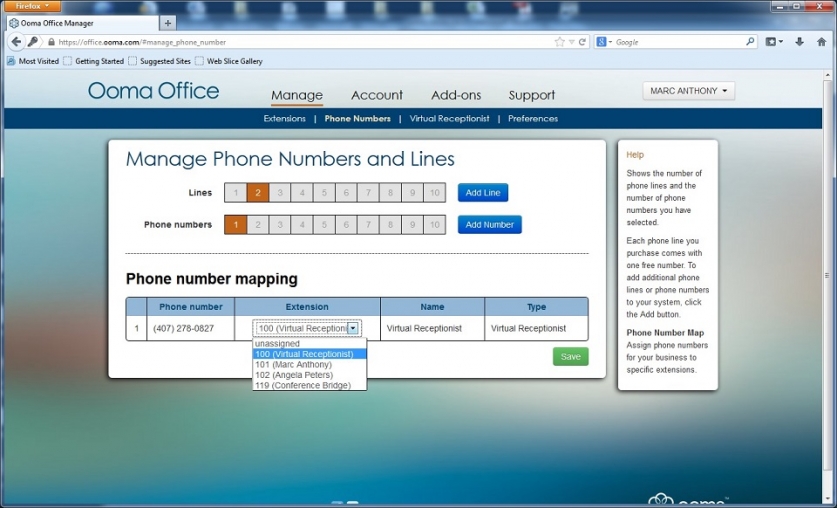Click the Ooma Office logo
The height and width of the screenshot is (508, 837).
[x=153, y=91]
